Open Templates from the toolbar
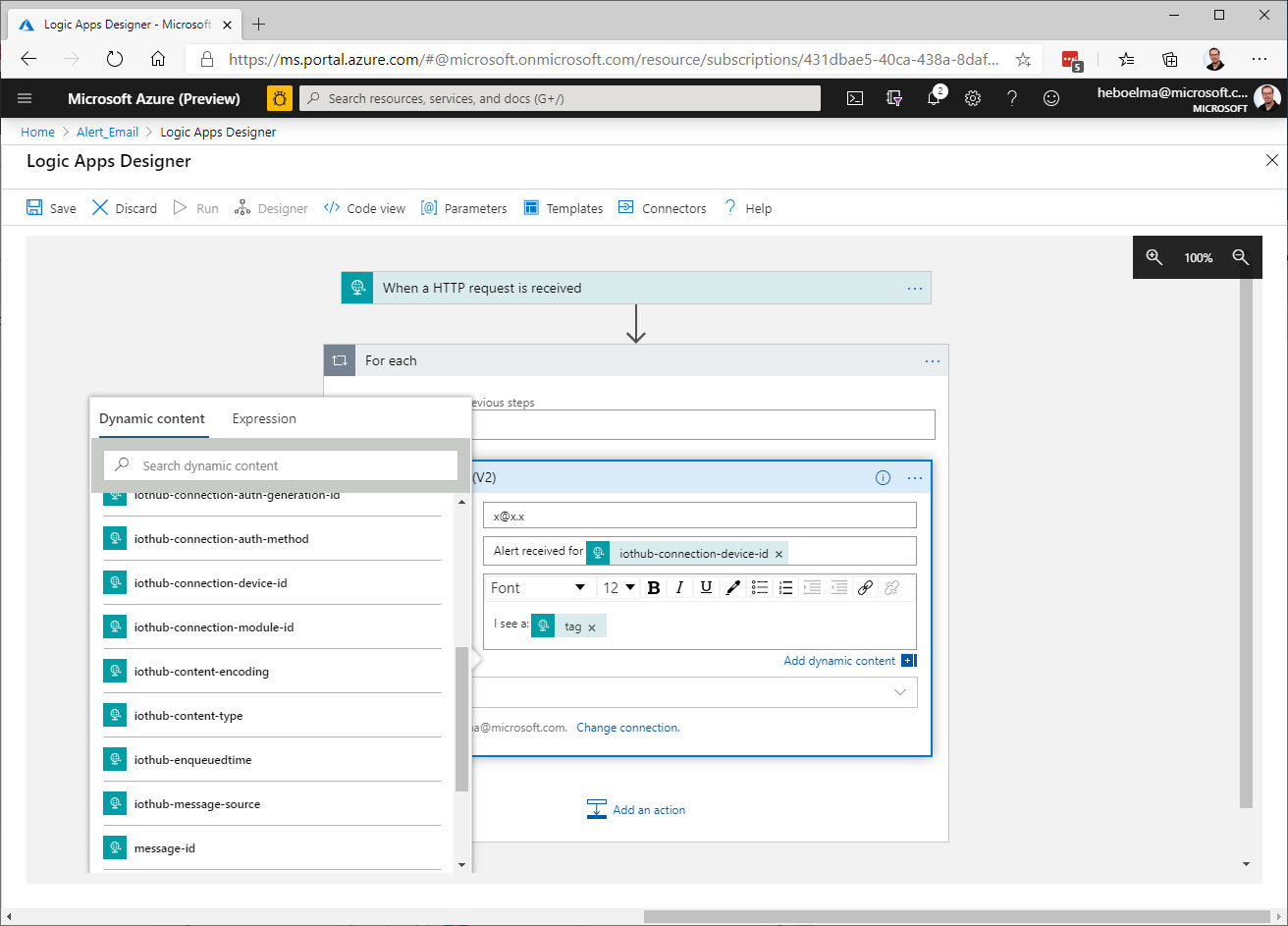Image resolution: width=1288 pixels, height=926 pixels. [563, 208]
